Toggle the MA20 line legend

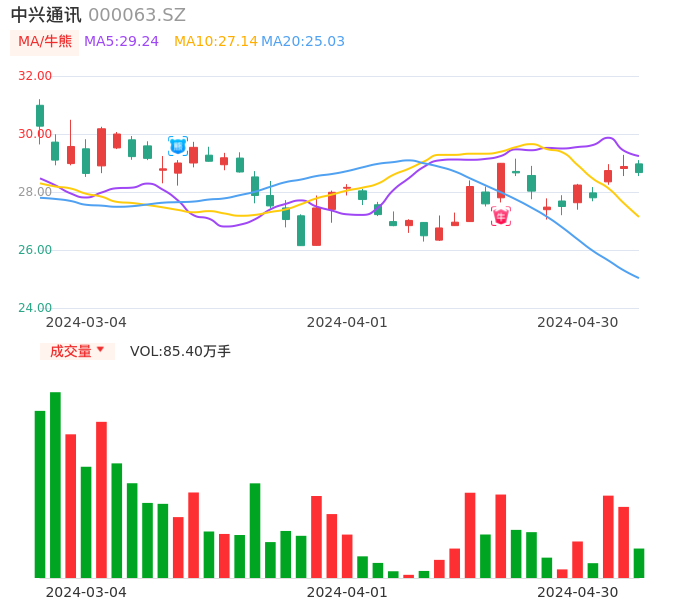[303, 42]
